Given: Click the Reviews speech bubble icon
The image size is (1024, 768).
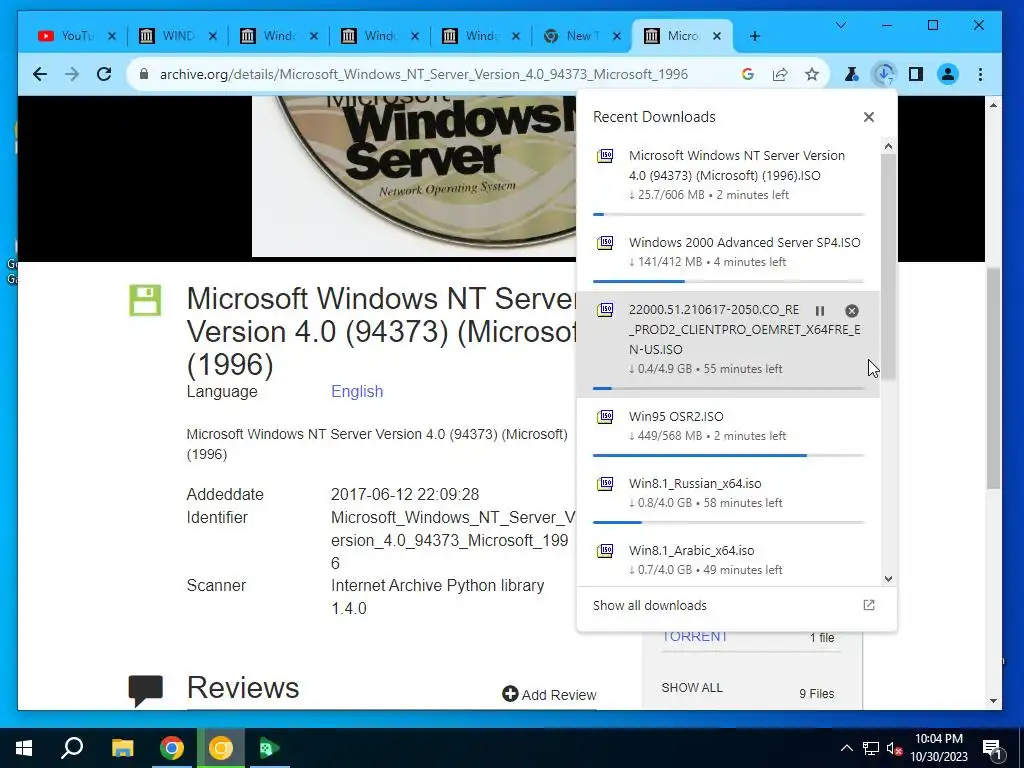Looking at the screenshot, I should click(x=145, y=691).
